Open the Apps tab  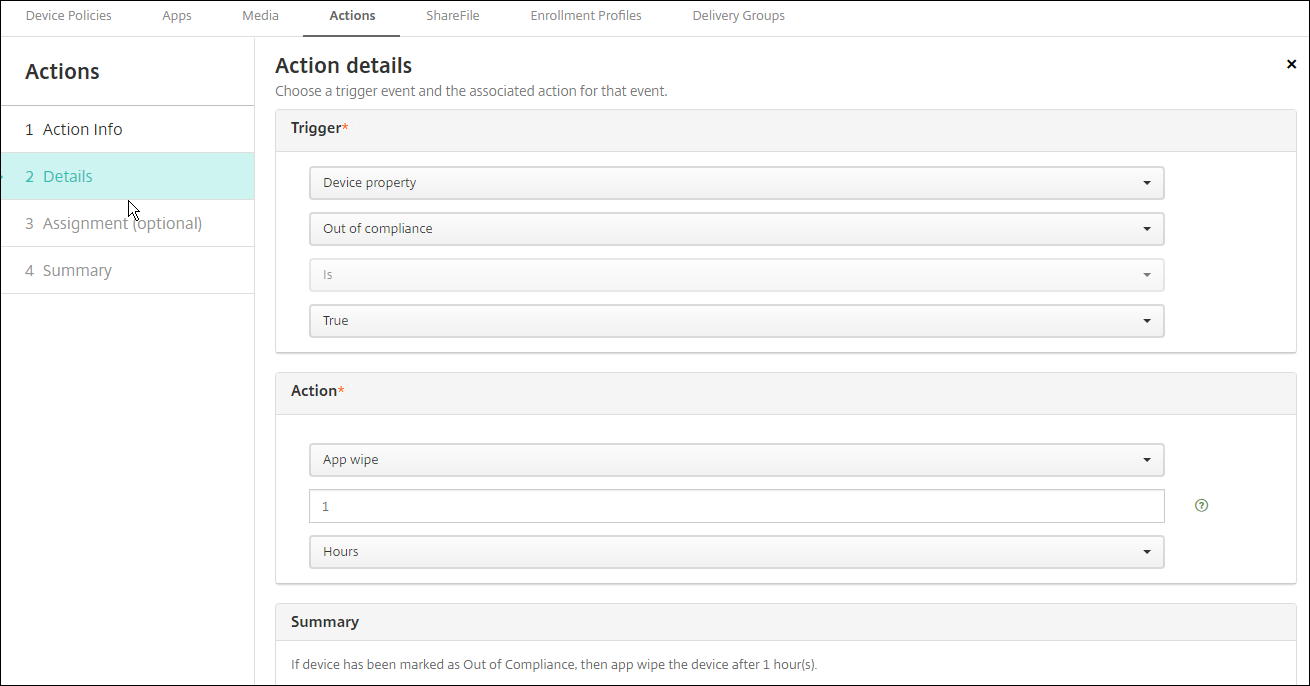click(x=177, y=16)
